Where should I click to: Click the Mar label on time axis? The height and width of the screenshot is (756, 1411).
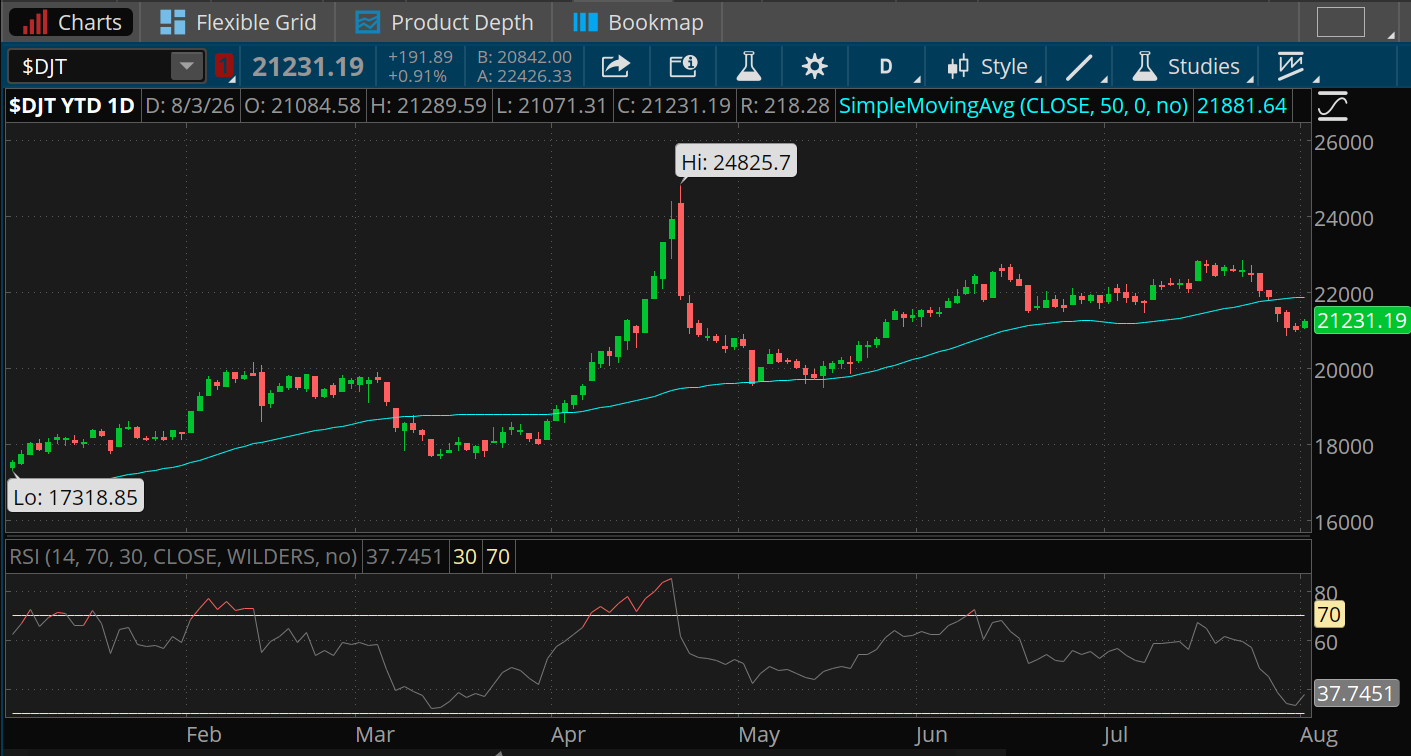tap(376, 736)
